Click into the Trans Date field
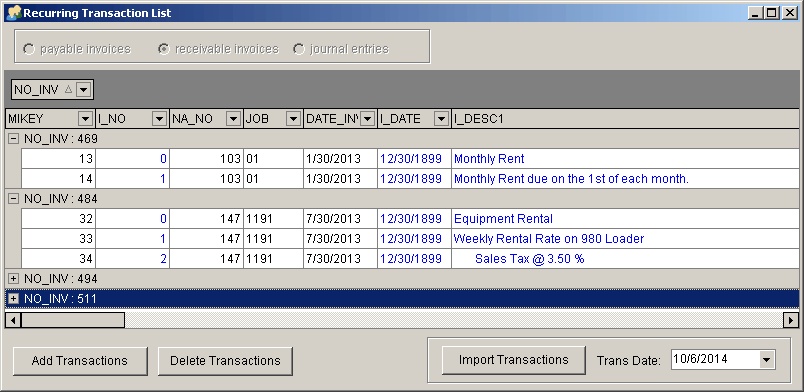 click(x=714, y=359)
